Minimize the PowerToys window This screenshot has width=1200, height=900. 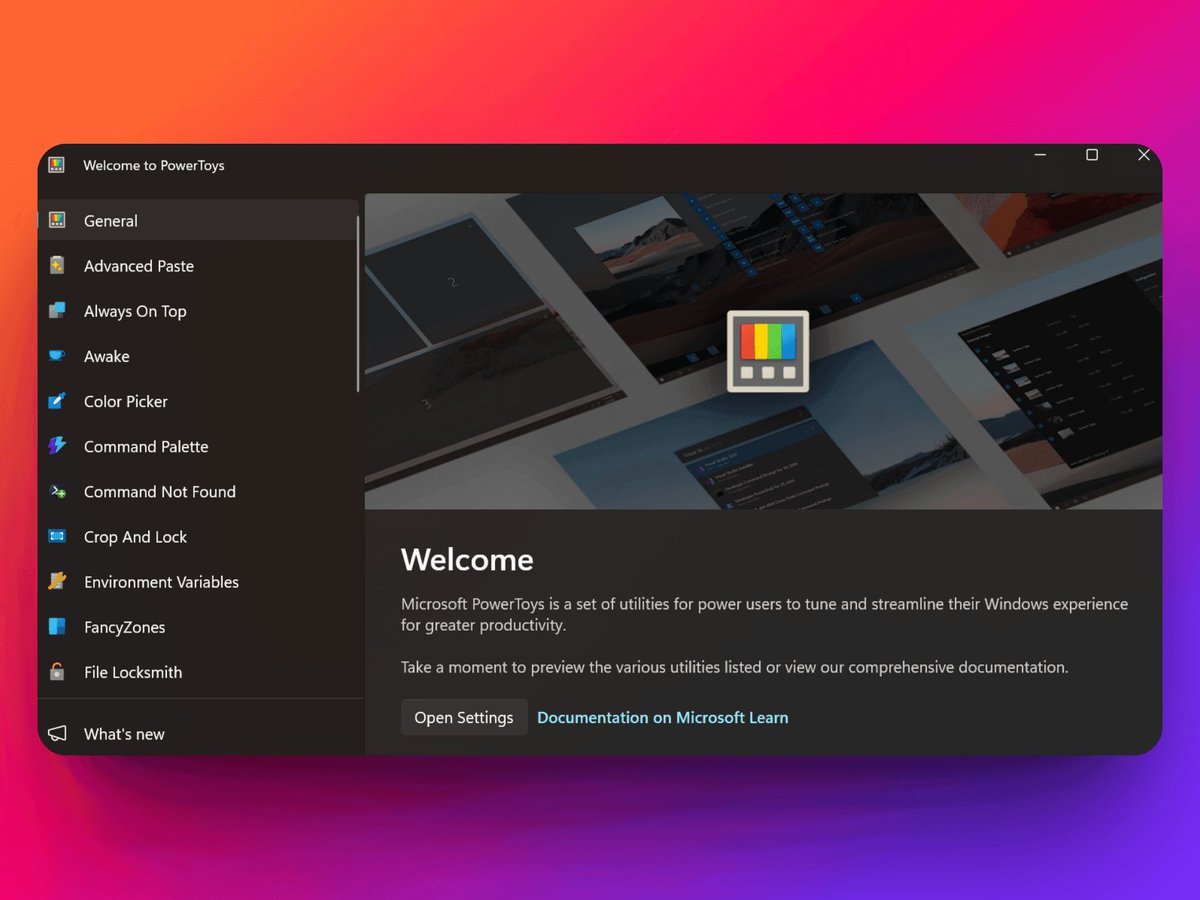coord(1041,155)
